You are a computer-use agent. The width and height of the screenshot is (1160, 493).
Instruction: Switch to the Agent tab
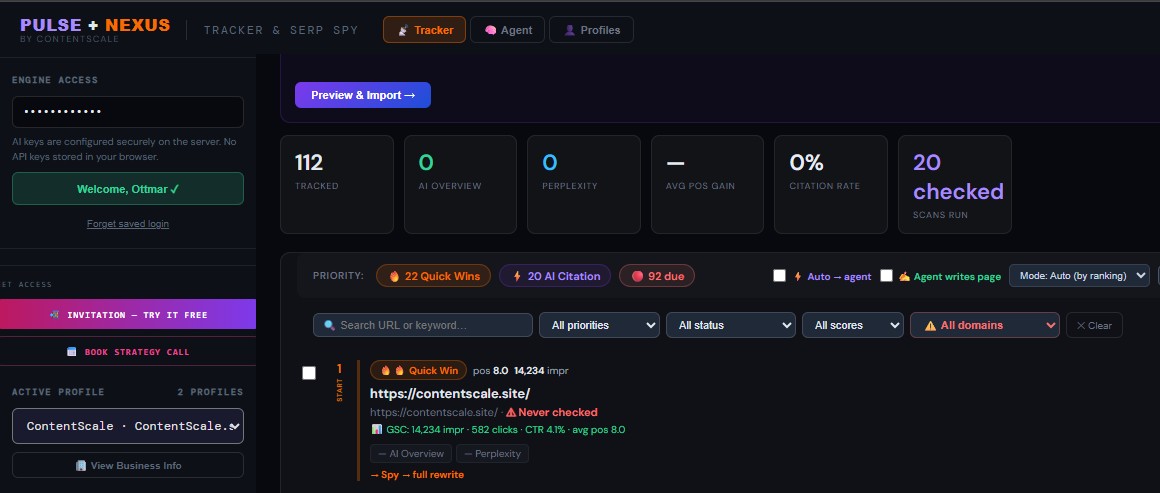(508, 30)
